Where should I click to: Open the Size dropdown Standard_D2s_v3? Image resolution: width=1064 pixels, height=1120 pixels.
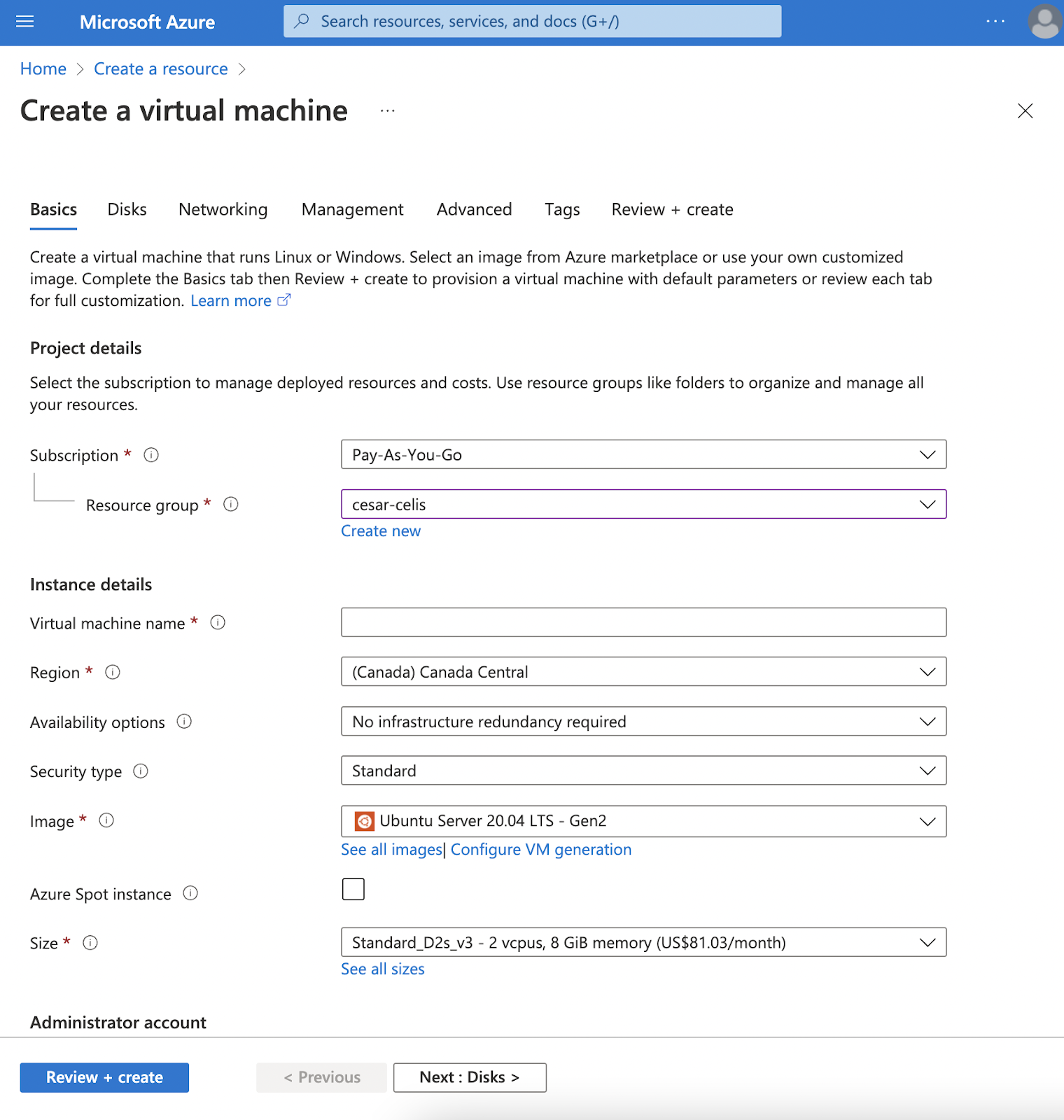(x=643, y=943)
